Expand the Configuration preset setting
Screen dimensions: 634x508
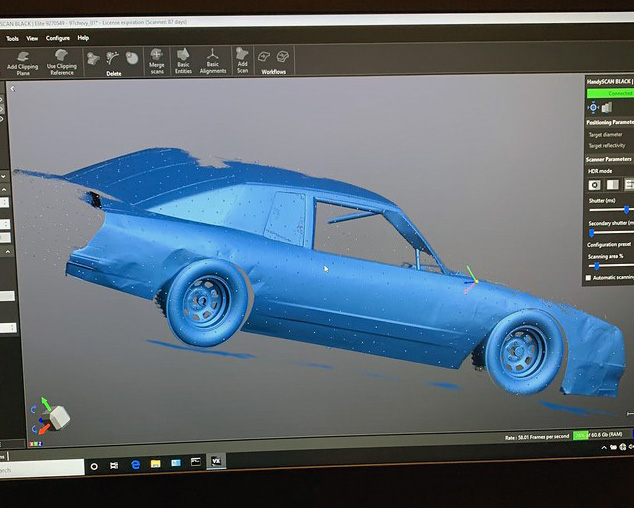click(609, 245)
